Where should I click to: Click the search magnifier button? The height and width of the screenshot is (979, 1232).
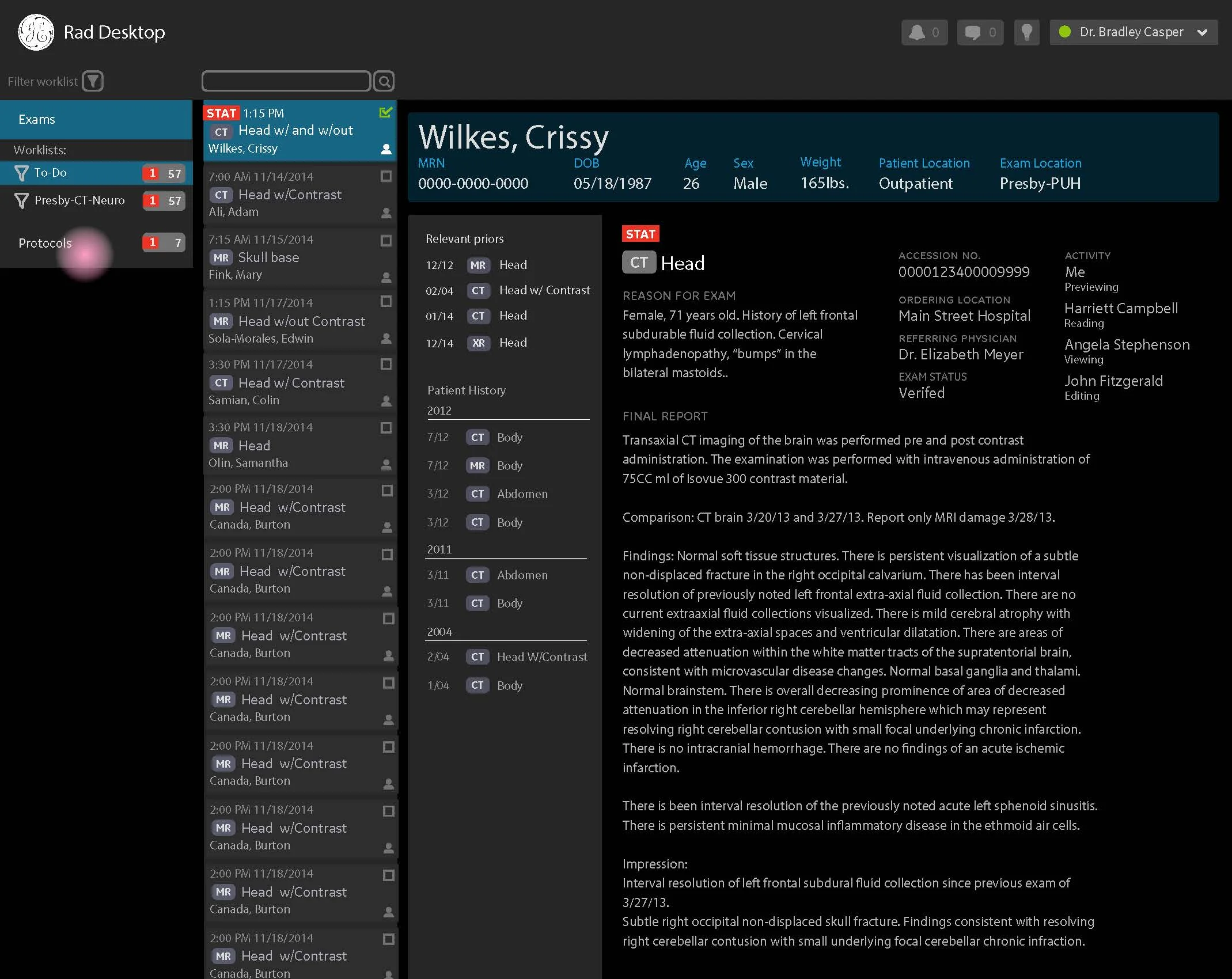384,81
